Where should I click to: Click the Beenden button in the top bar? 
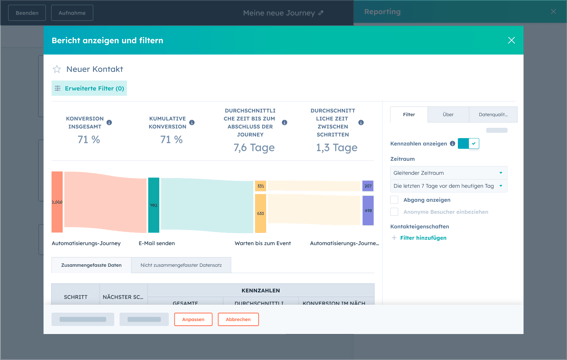pyautogui.click(x=27, y=13)
